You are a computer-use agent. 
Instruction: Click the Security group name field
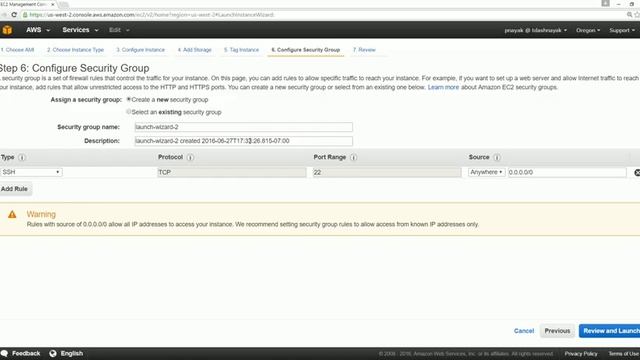click(x=244, y=127)
